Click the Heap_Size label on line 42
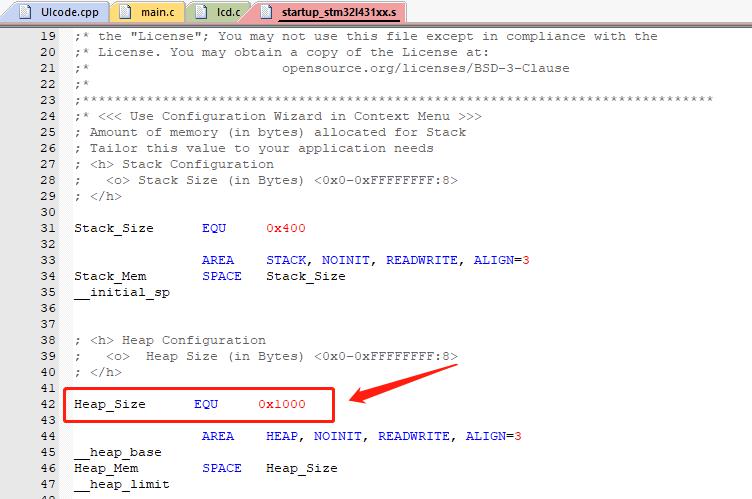Viewport: 752px width, 499px height. point(110,404)
